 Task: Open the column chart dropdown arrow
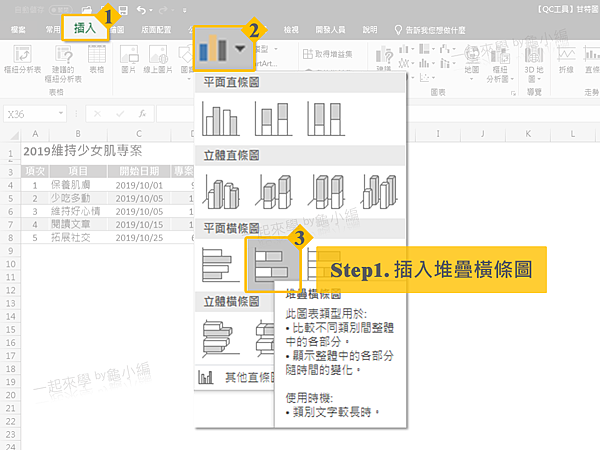240,49
